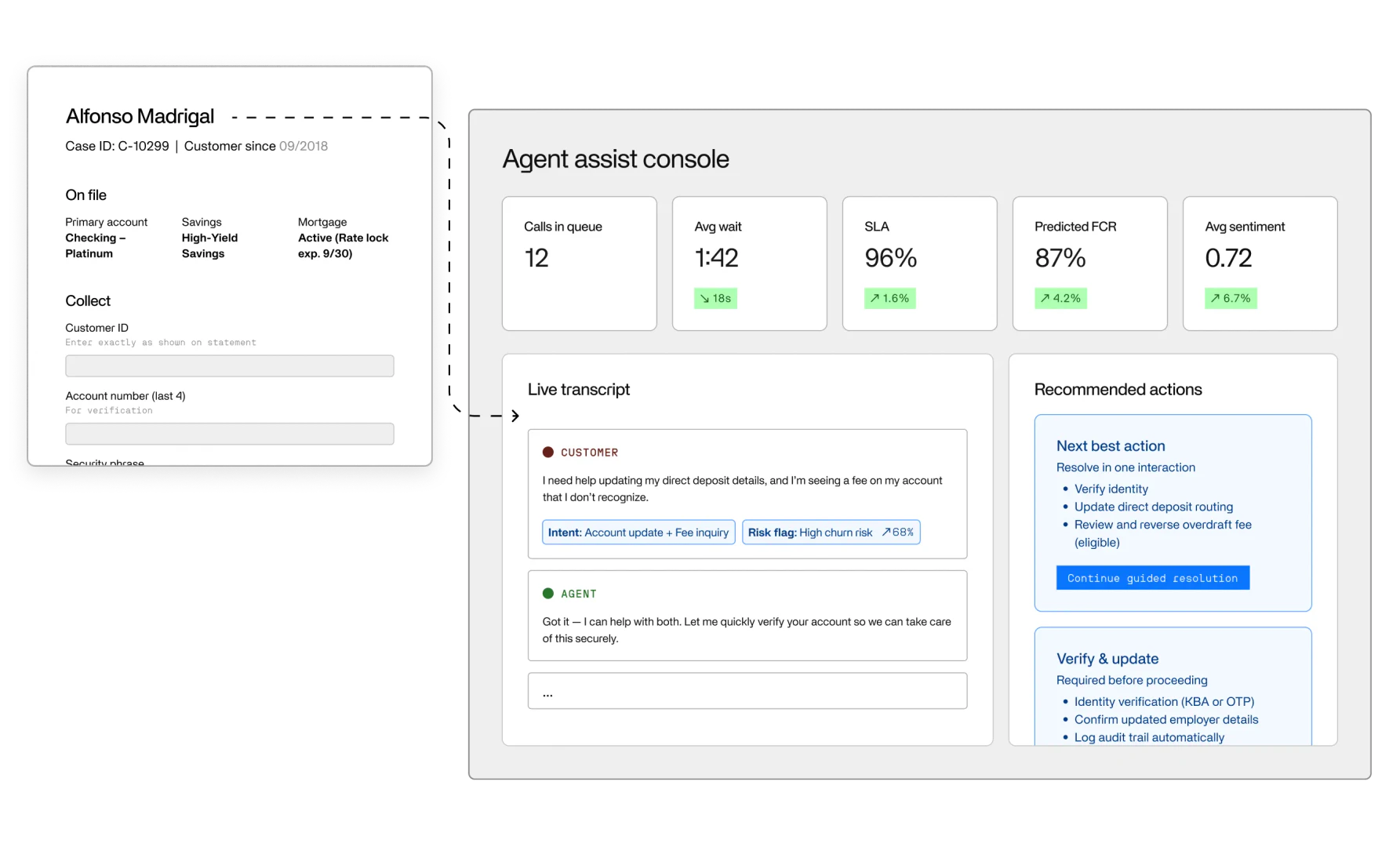Select the ↗4.2% Predicted FCR badge
The image size is (1400, 847).
[x=1060, y=298]
